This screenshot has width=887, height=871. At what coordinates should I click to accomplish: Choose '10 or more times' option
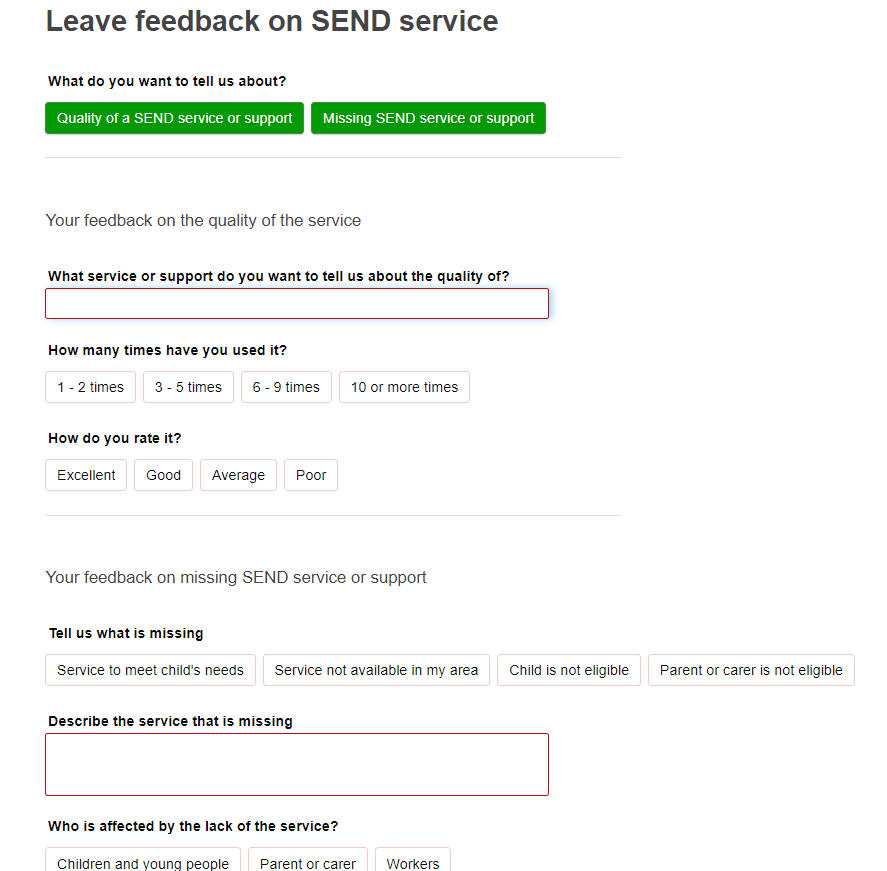[x=404, y=387]
